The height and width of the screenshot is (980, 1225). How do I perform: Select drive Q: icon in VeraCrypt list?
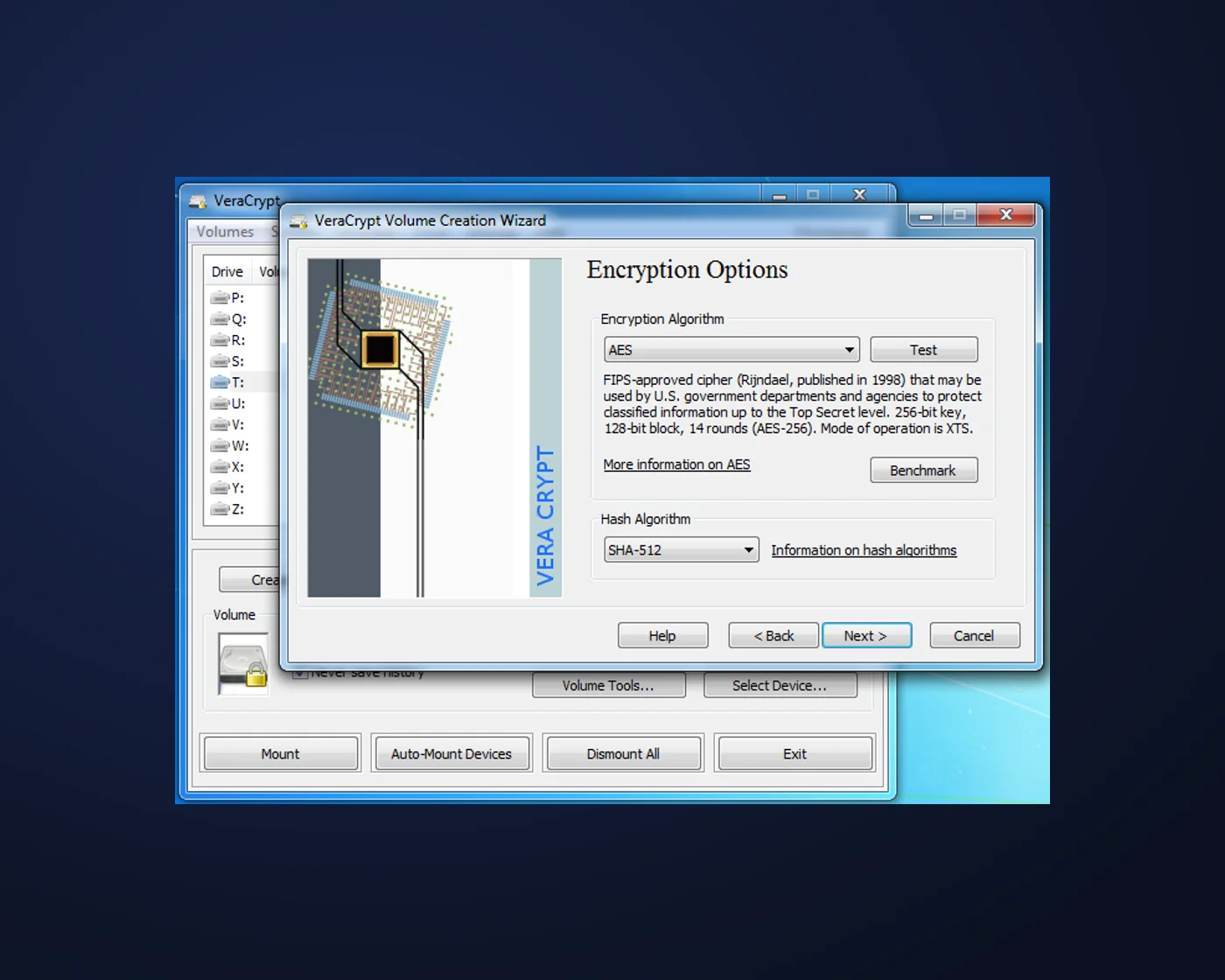[x=220, y=319]
